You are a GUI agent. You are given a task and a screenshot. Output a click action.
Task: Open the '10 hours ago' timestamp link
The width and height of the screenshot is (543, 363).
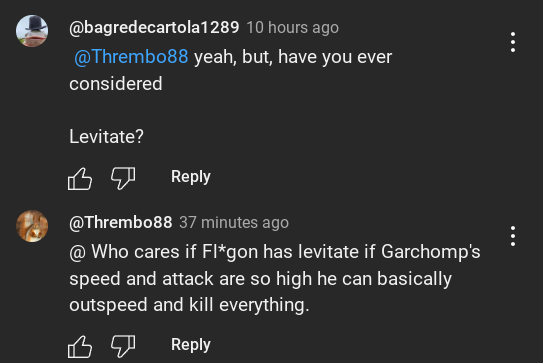point(293,28)
